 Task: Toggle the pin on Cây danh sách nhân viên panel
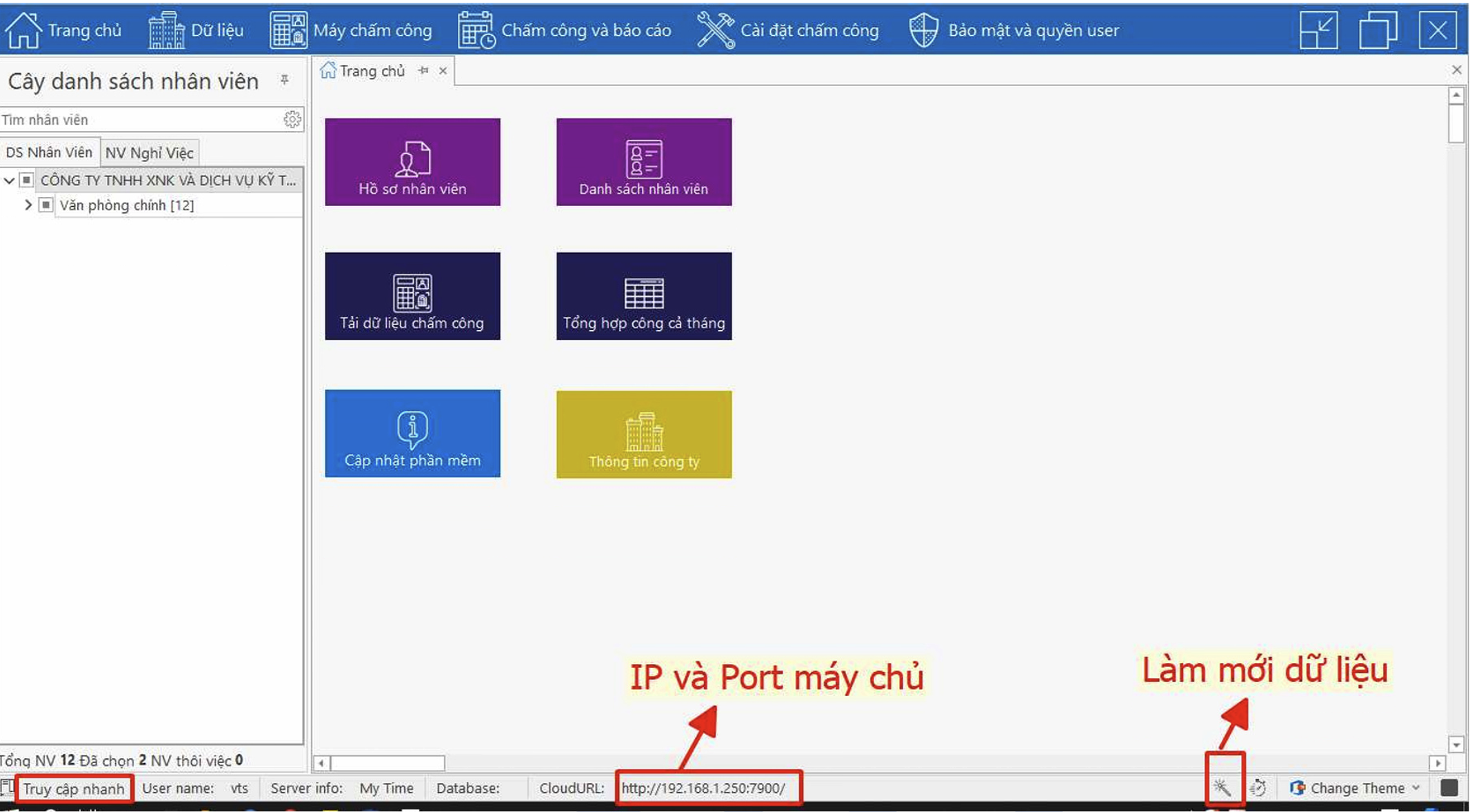283,80
